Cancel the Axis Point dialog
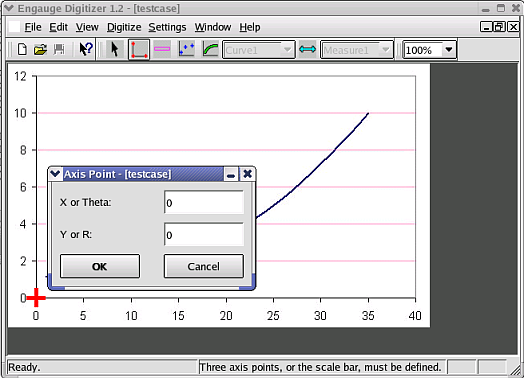524x378 pixels. 204,266
